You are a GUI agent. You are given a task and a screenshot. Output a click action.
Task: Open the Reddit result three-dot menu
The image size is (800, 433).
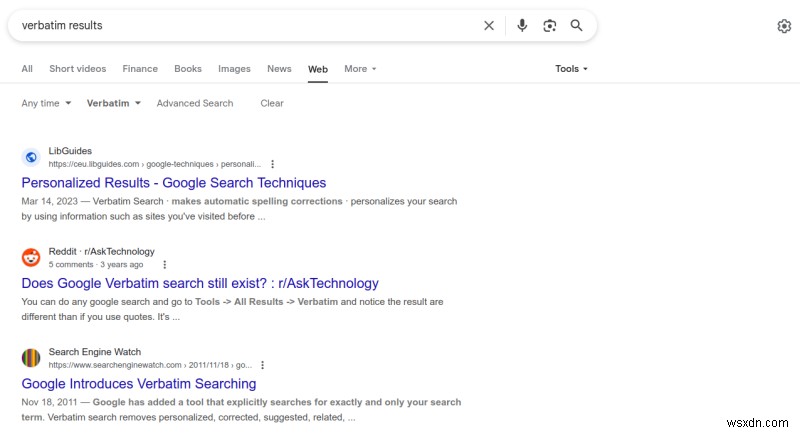pyautogui.click(x=164, y=265)
